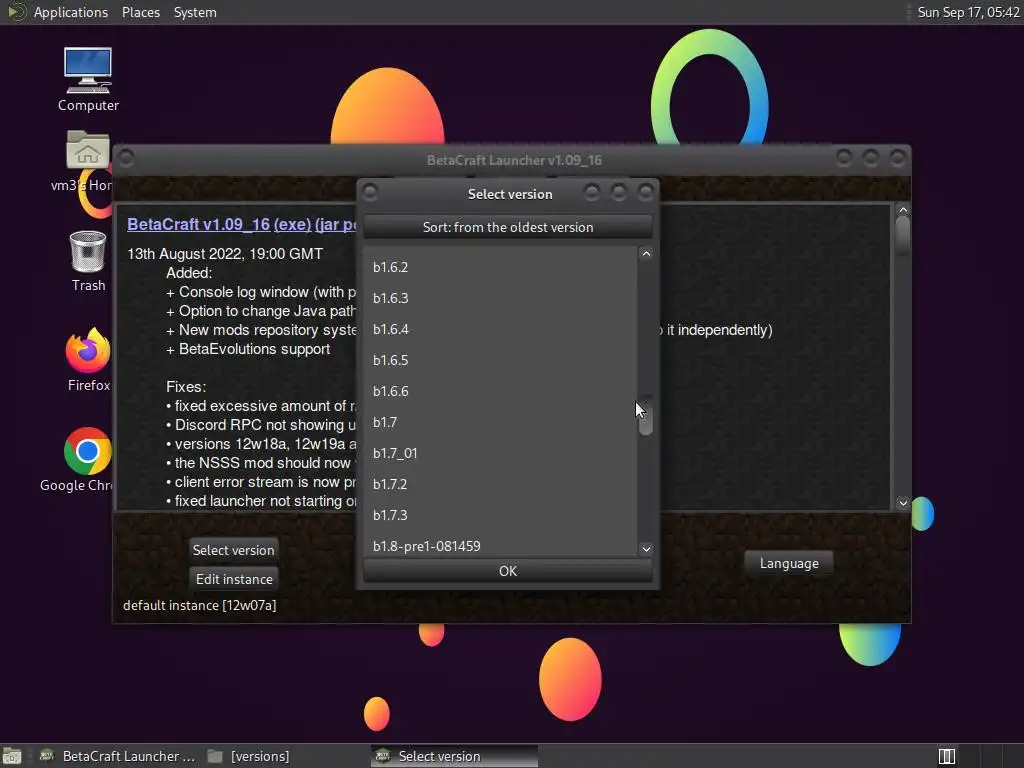
Task: Click the workspace switcher icon in bottom panel
Action: tap(946, 756)
